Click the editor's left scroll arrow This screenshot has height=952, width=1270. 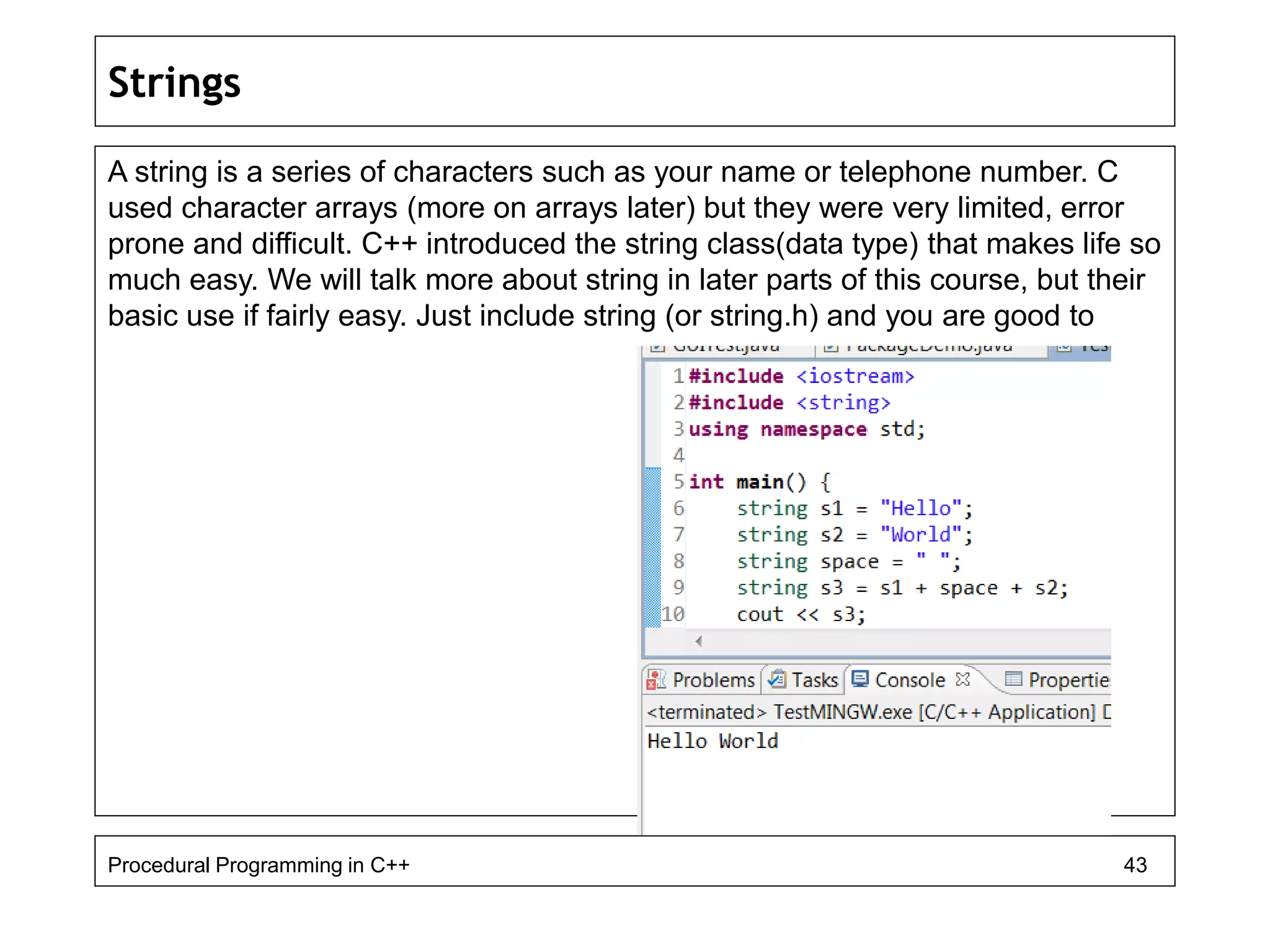(x=699, y=641)
